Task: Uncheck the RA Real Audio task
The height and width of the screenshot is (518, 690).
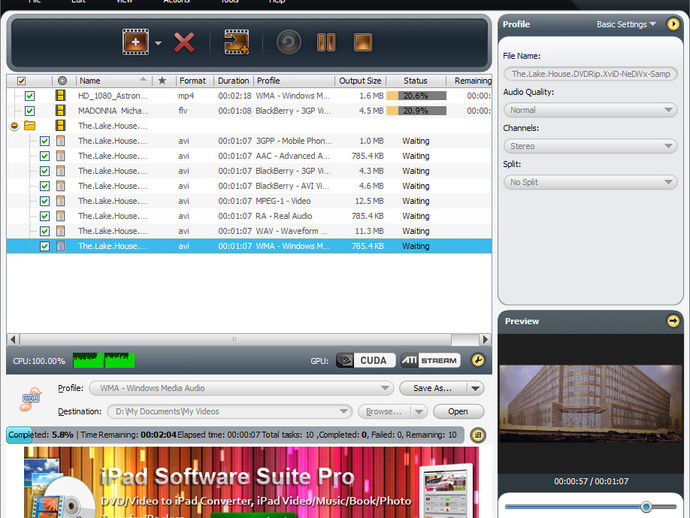Action: (x=44, y=216)
